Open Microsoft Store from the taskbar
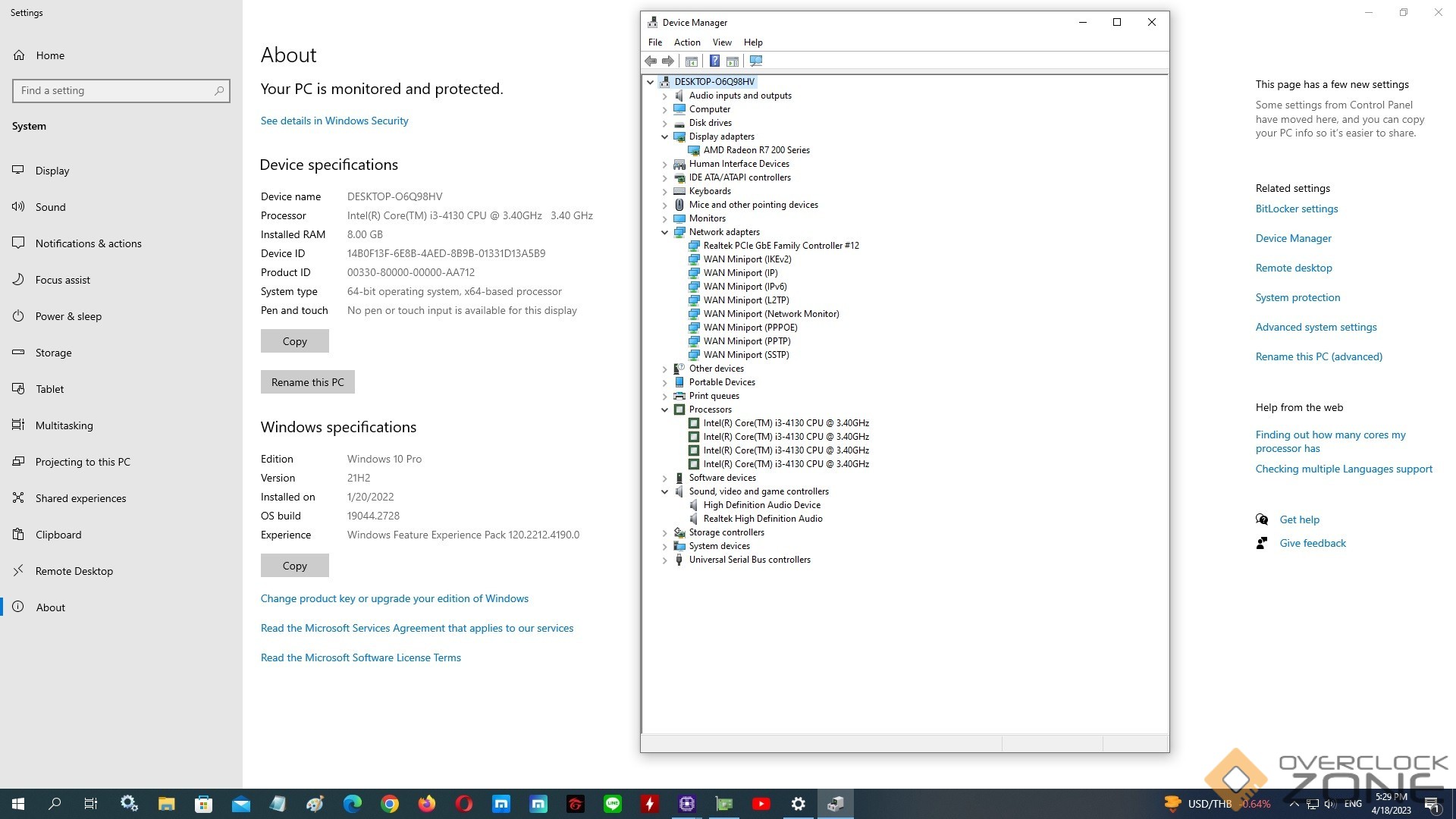The height and width of the screenshot is (819, 1456). point(203,804)
